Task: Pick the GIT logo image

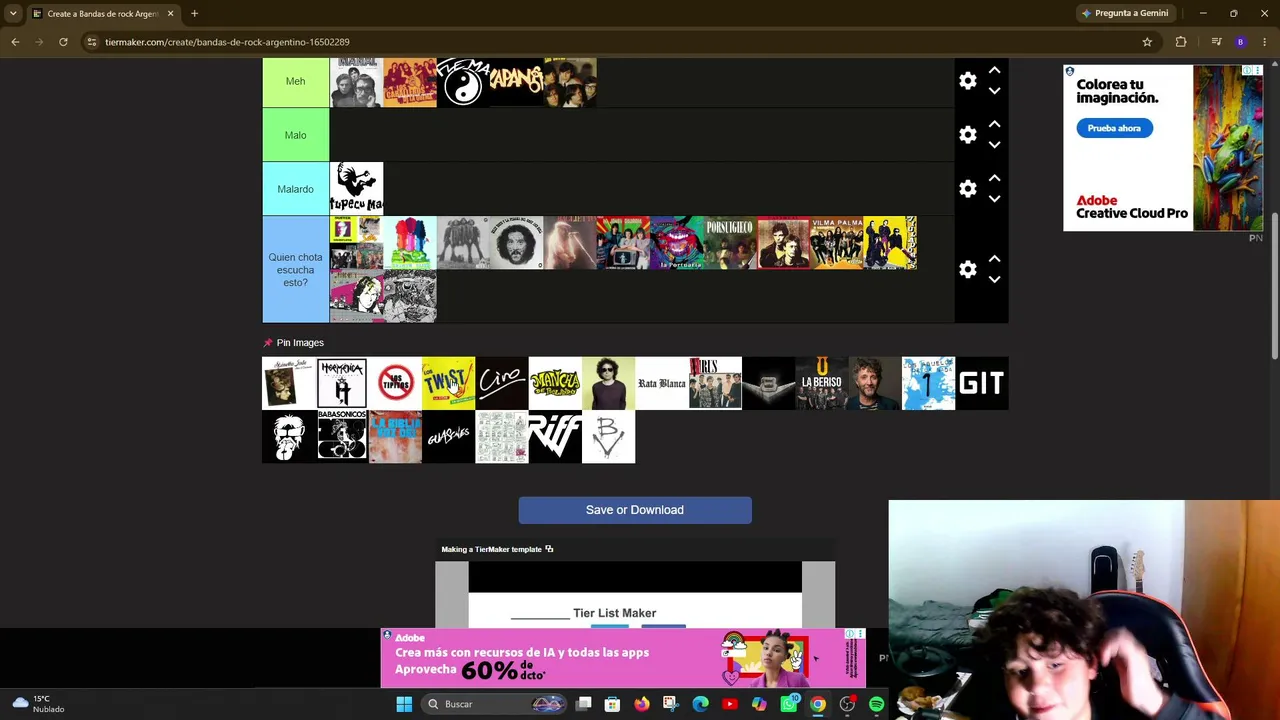Action: click(982, 383)
